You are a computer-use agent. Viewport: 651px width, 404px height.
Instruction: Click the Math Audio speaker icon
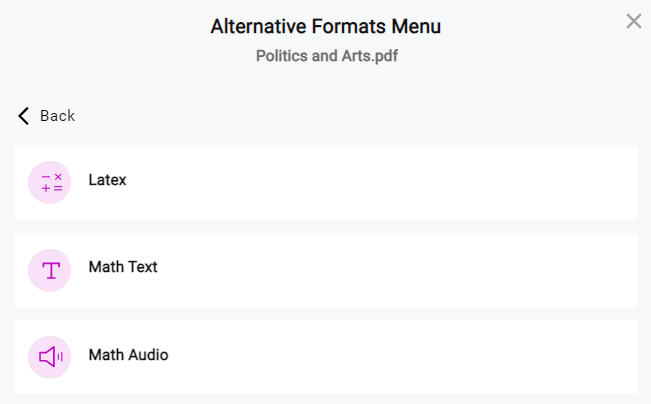click(51, 357)
